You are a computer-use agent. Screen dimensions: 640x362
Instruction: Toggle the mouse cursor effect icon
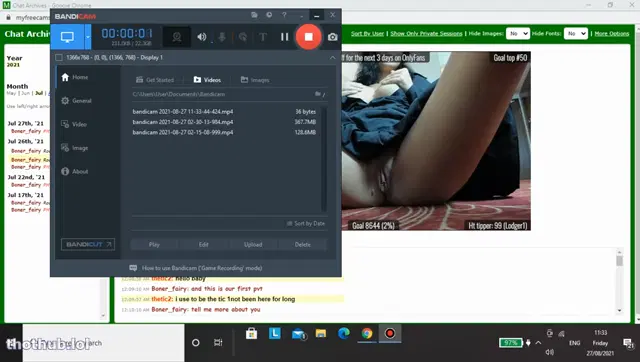[243, 37]
